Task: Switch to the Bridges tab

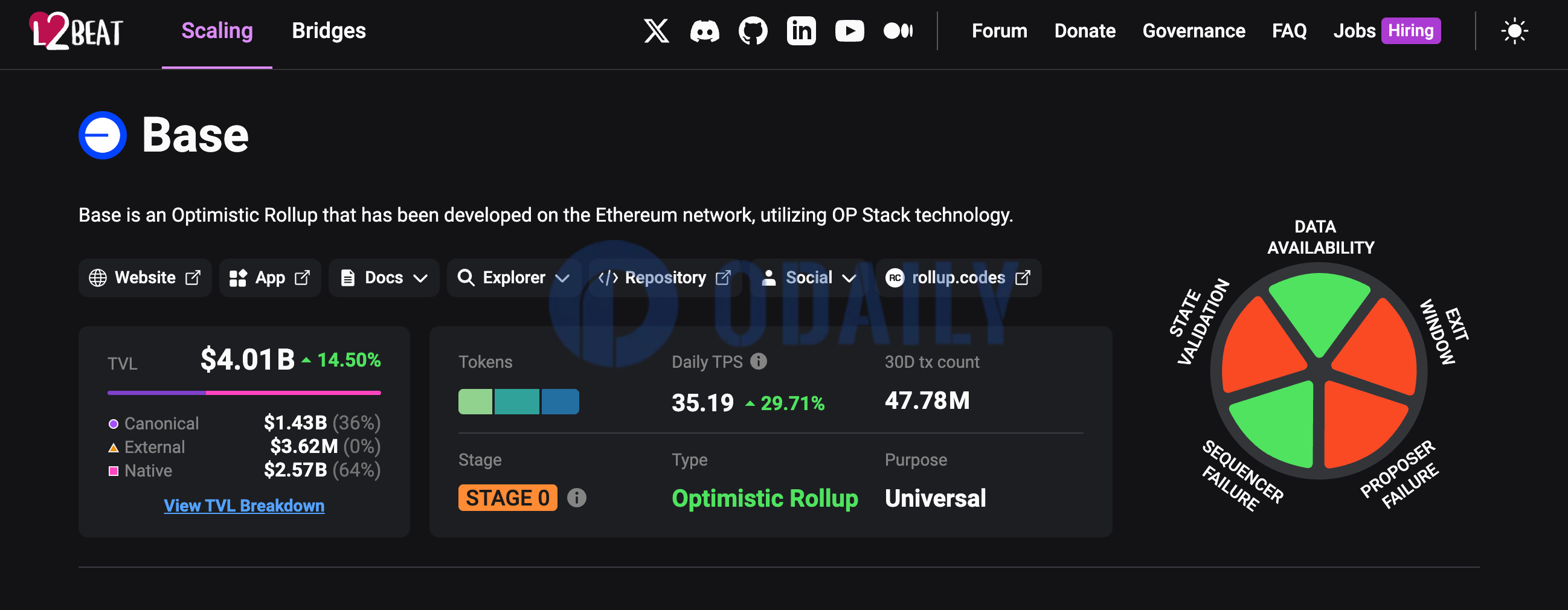Action: tap(329, 31)
